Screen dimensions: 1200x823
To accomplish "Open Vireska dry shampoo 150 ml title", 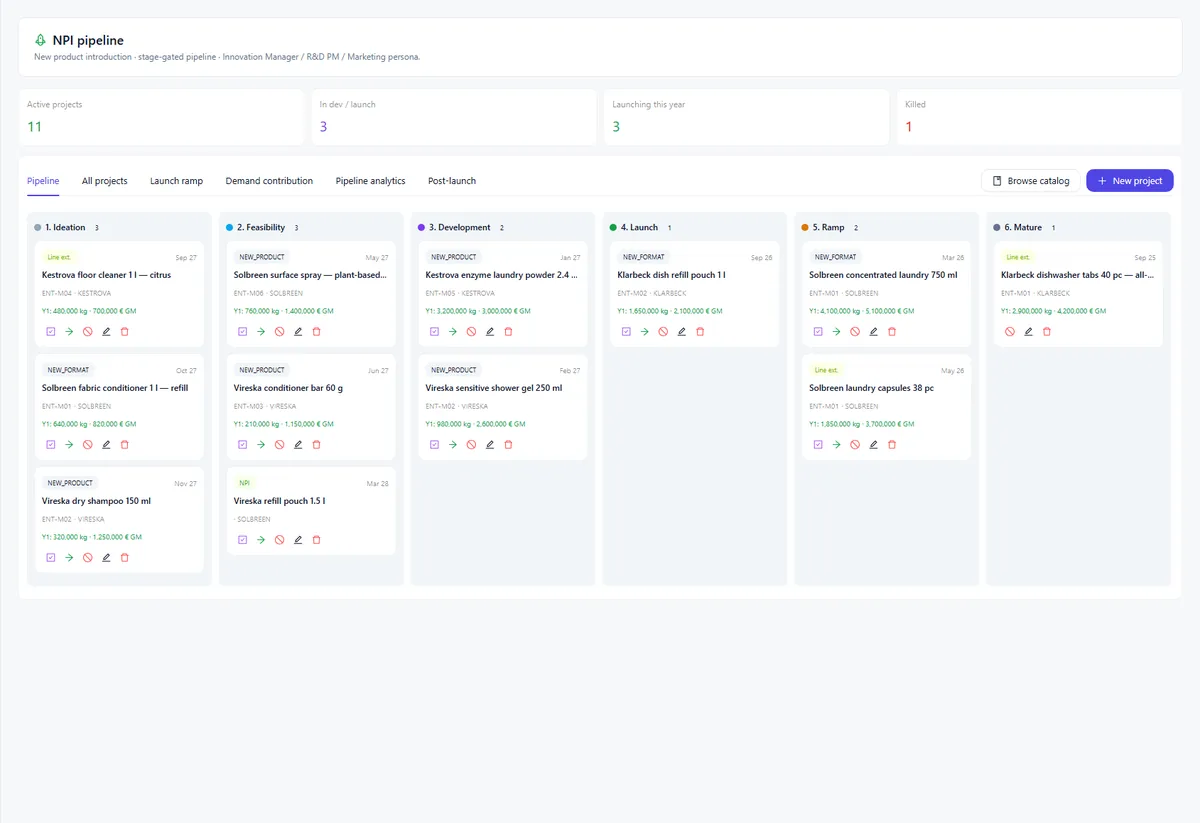I will coord(96,501).
